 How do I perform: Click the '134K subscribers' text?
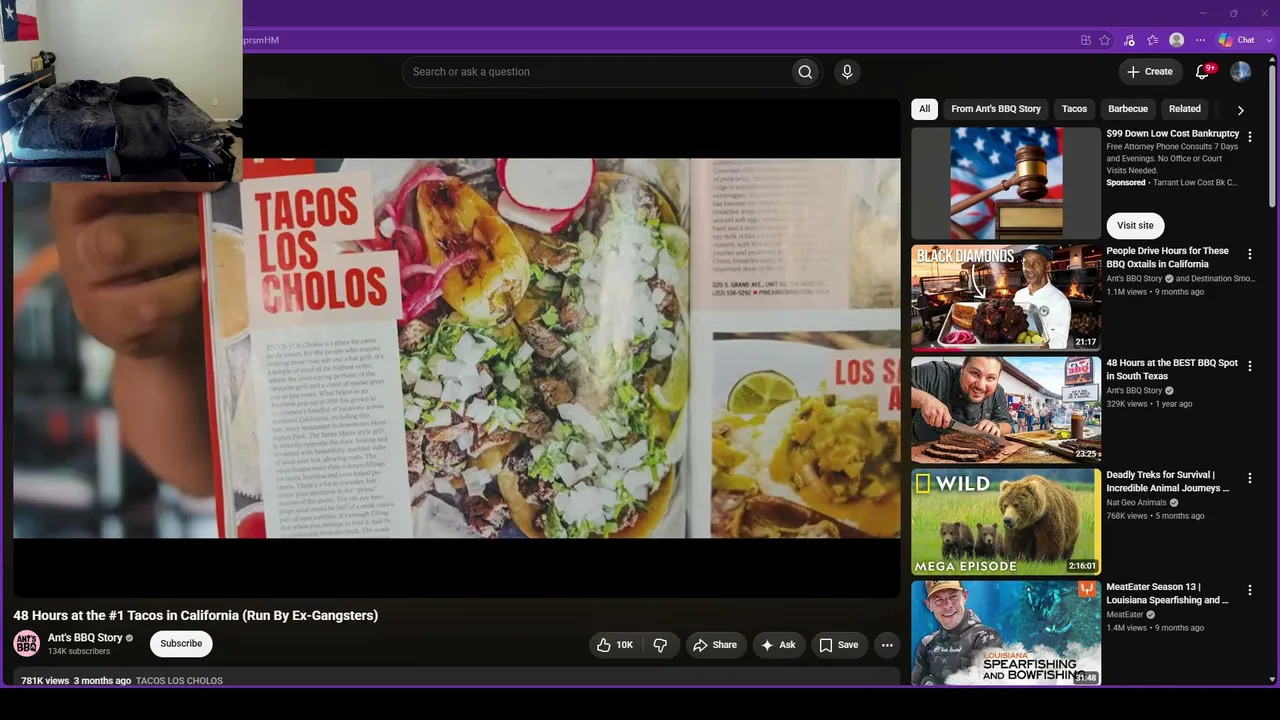click(79, 652)
